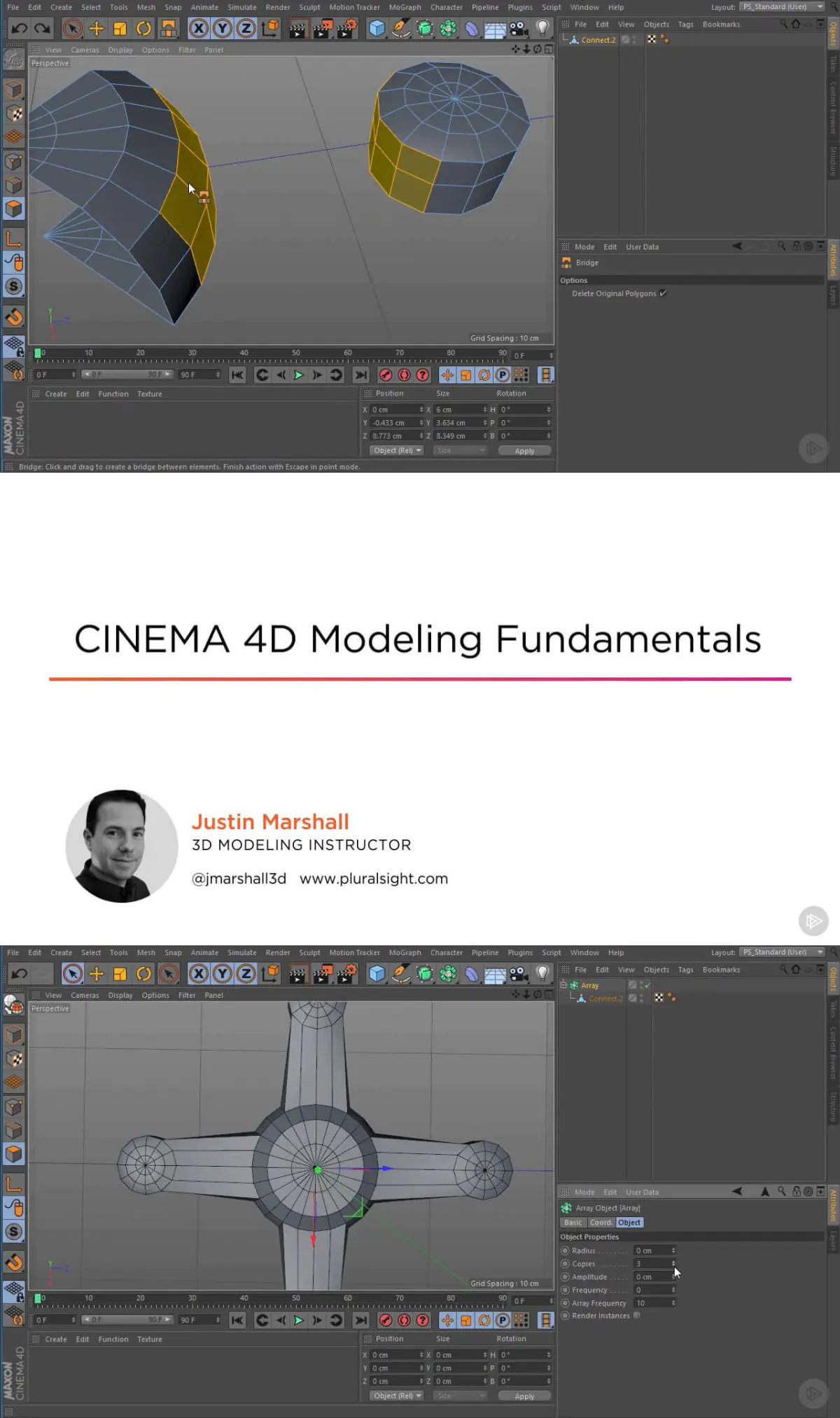Click the lock icon in lower Attribute Manager

coord(797,1191)
